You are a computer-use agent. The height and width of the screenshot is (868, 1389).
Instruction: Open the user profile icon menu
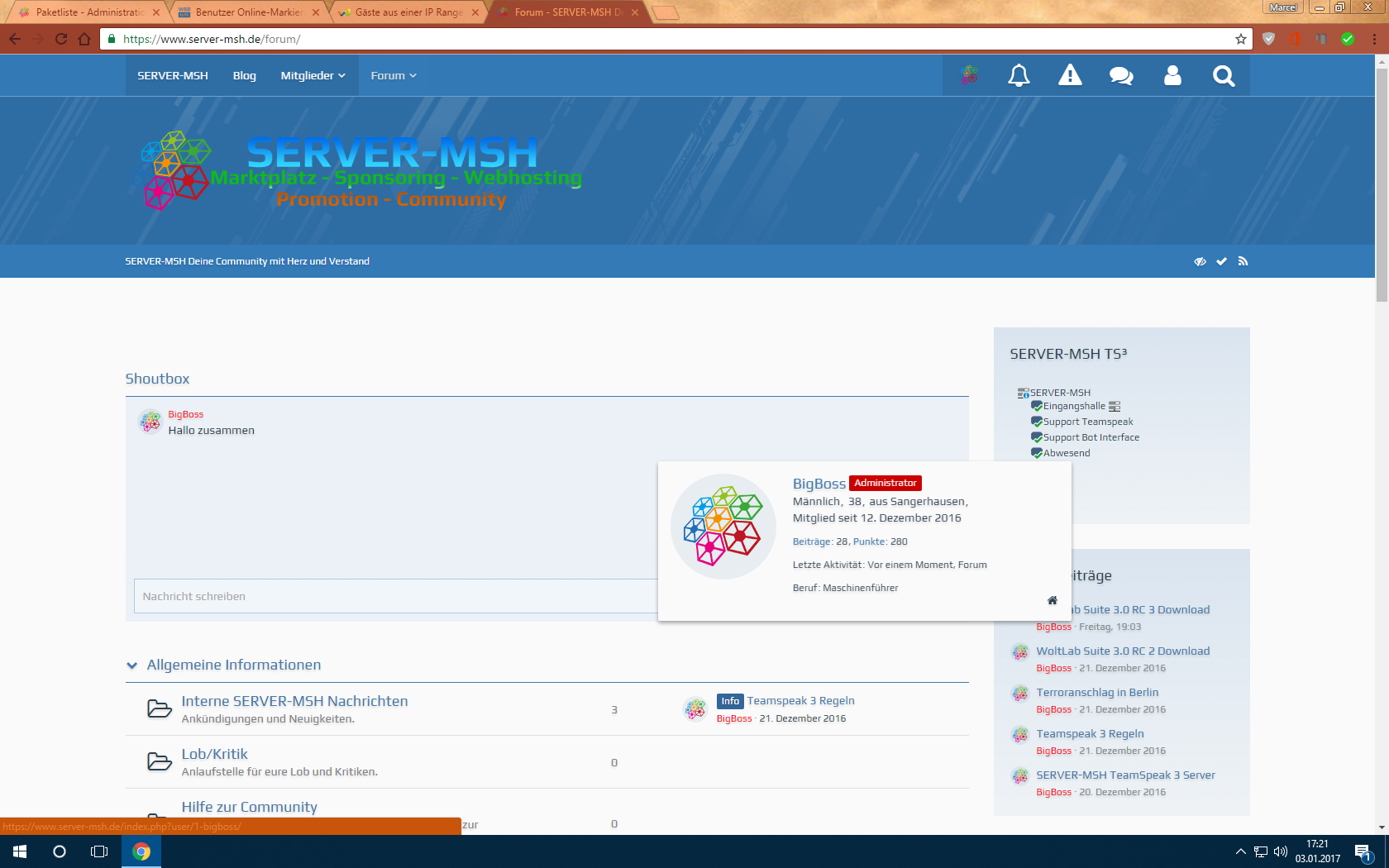pyautogui.click(x=1172, y=76)
